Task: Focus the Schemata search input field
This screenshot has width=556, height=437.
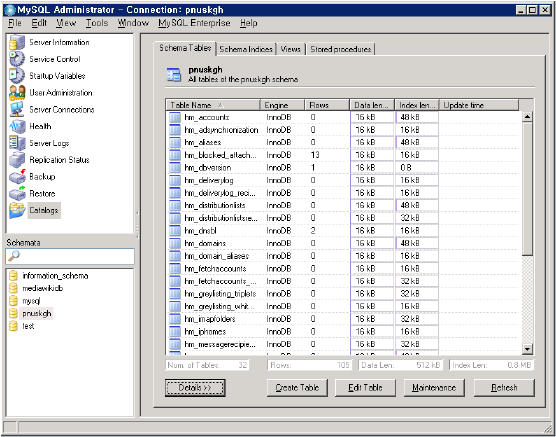Action: click(x=70, y=256)
